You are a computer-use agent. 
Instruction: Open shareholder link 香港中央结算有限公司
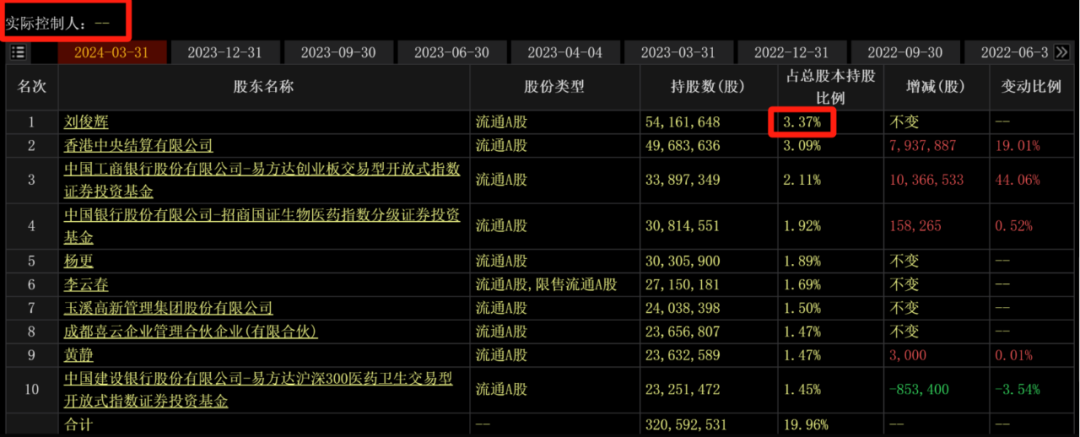[138, 145]
